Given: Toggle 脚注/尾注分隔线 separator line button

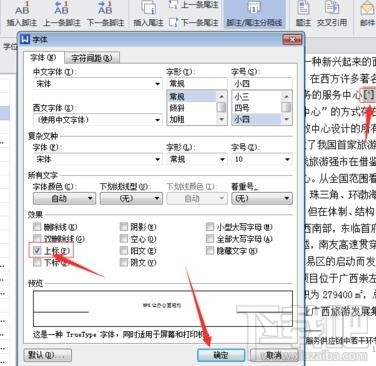Looking at the screenshot, I should click(254, 13).
